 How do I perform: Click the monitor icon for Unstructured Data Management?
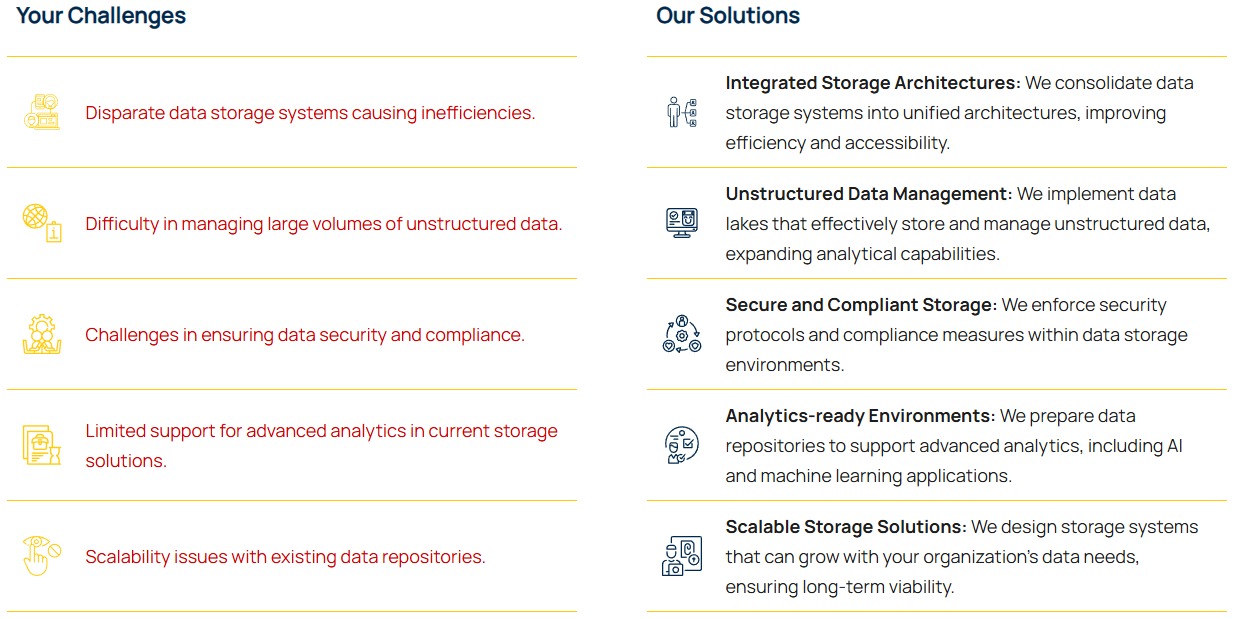[x=681, y=222]
